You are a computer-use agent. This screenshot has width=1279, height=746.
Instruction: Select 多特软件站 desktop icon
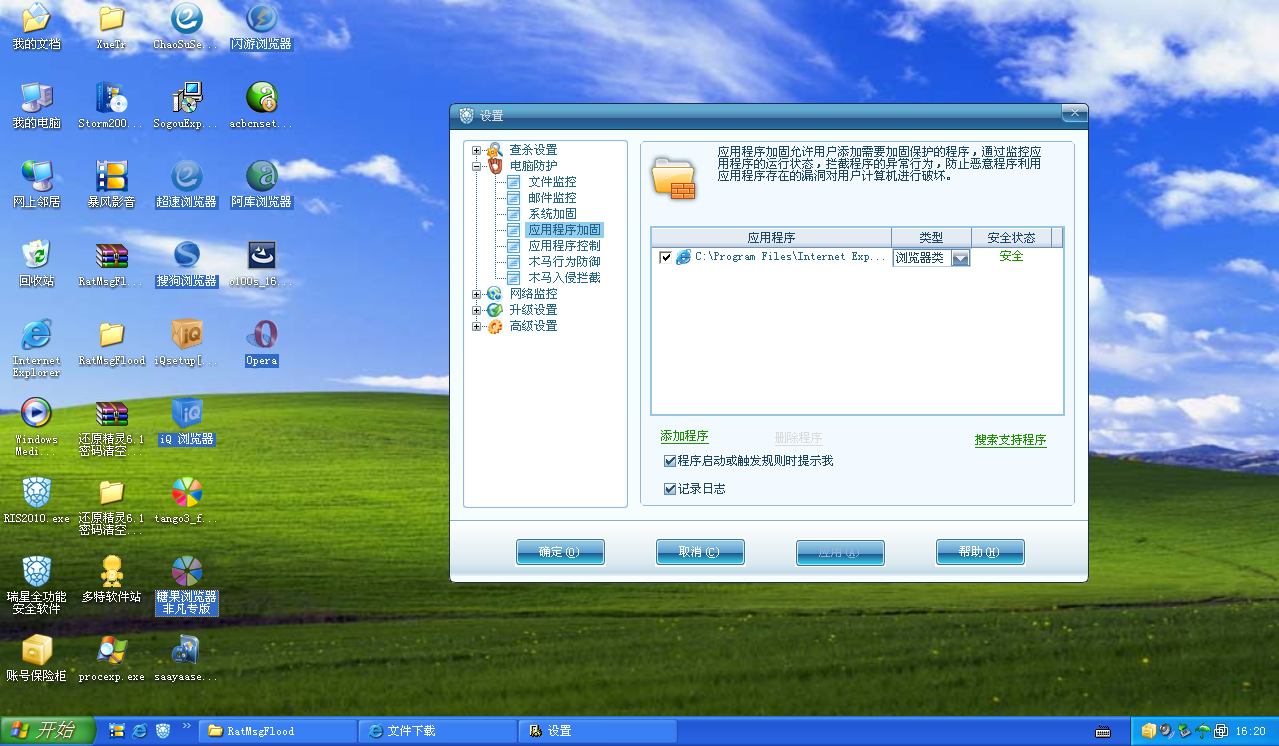coord(111,579)
